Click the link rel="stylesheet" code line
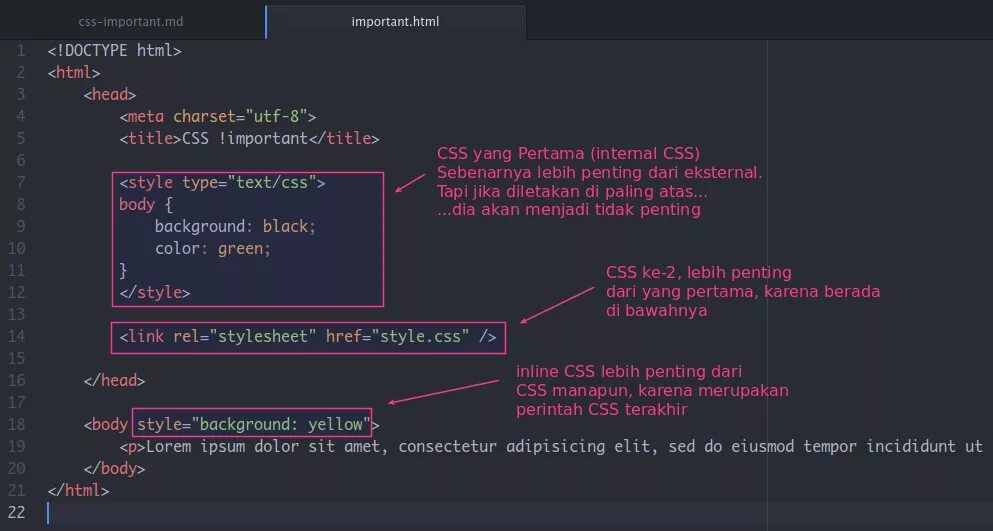Screen dimensions: 993x531 308,336
